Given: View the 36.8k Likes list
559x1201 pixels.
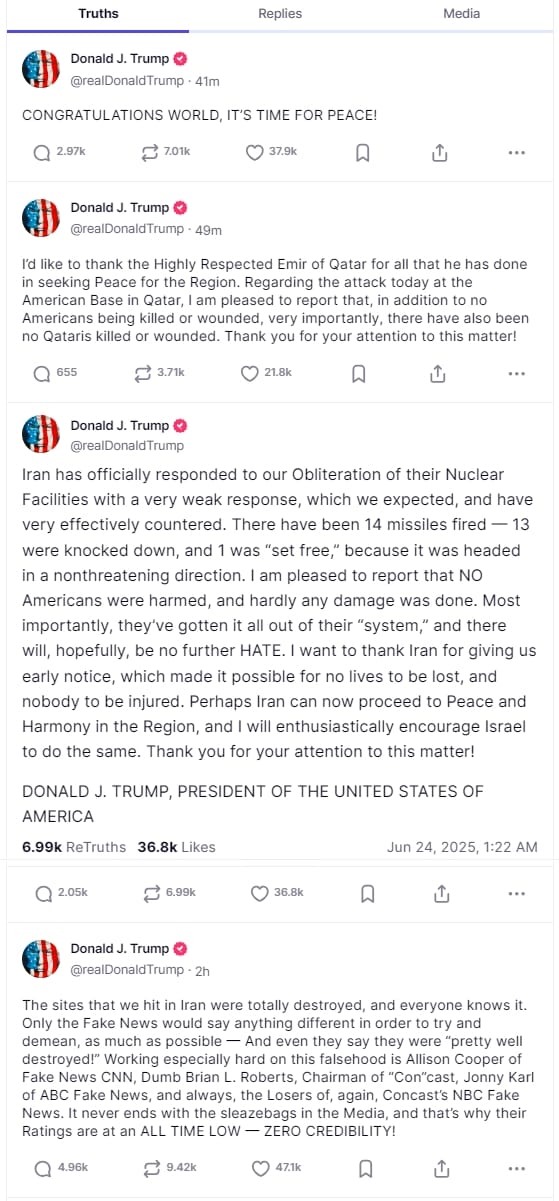Looking at the screenshot, I should click(x=177, y=847).
